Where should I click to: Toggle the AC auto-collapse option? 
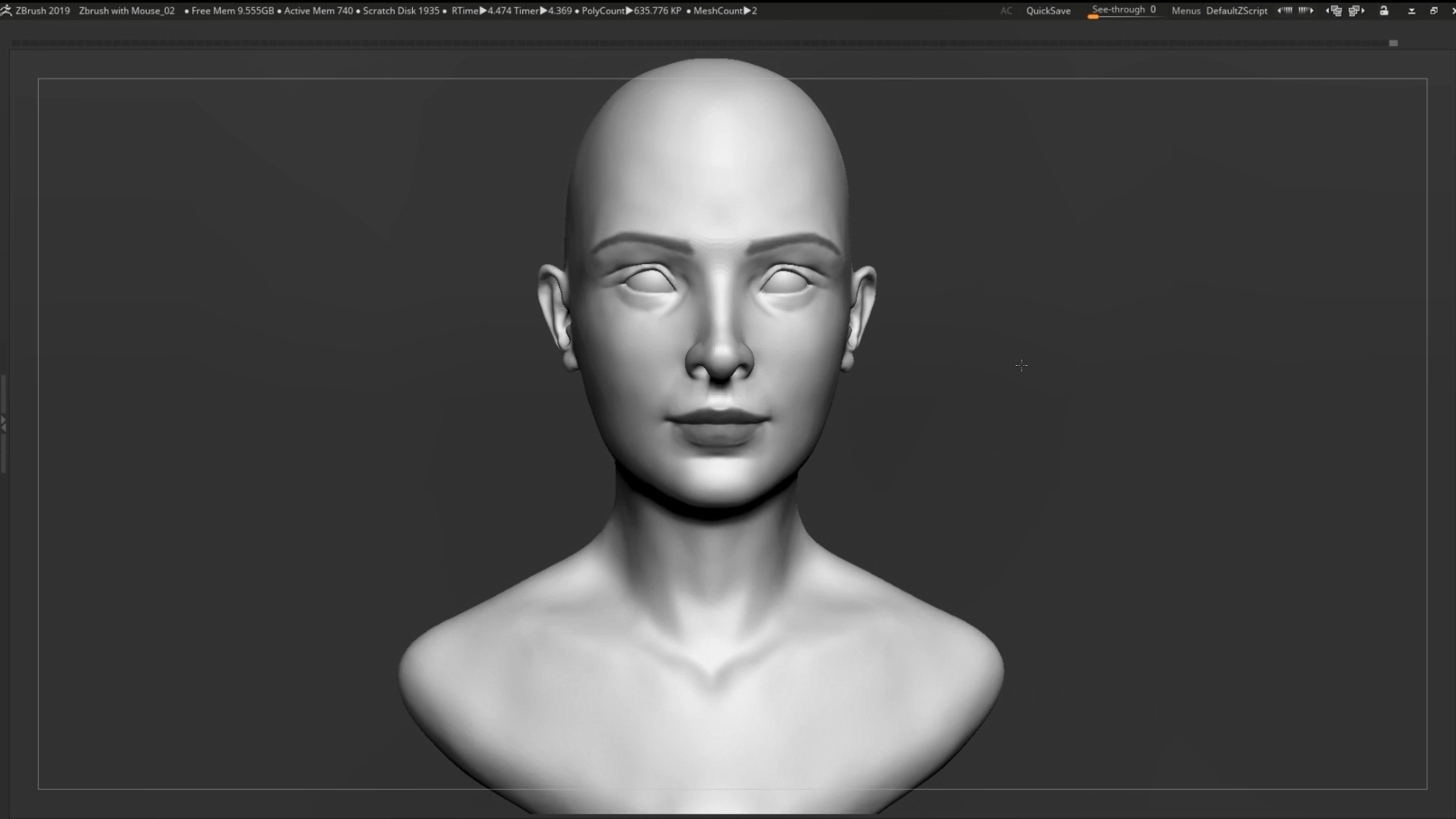pos(1006,10)
